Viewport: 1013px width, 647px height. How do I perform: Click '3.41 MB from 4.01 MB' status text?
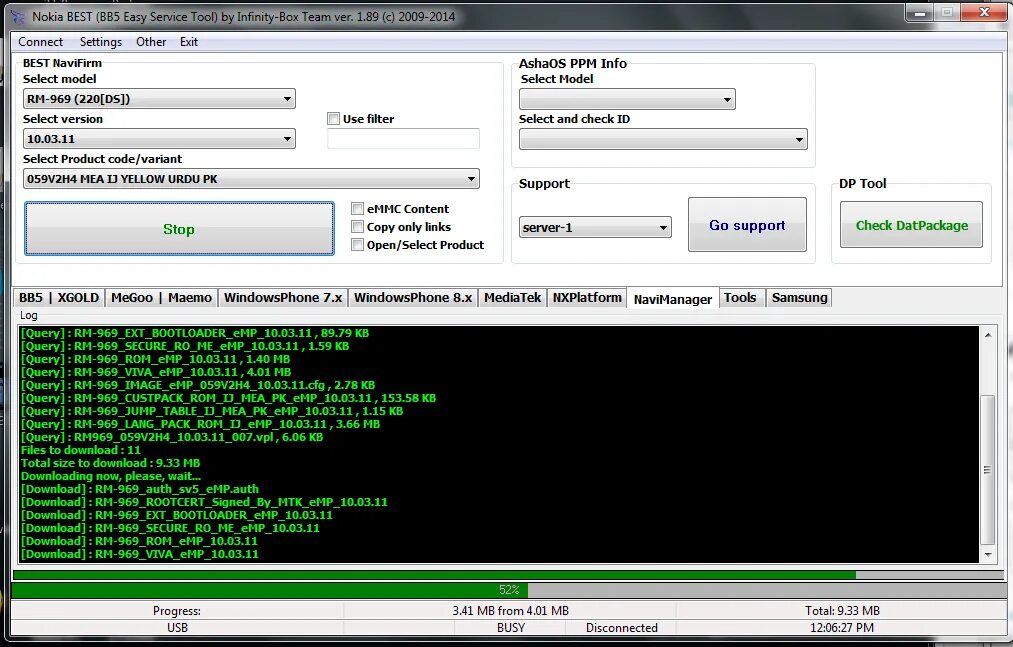point(510,611)
